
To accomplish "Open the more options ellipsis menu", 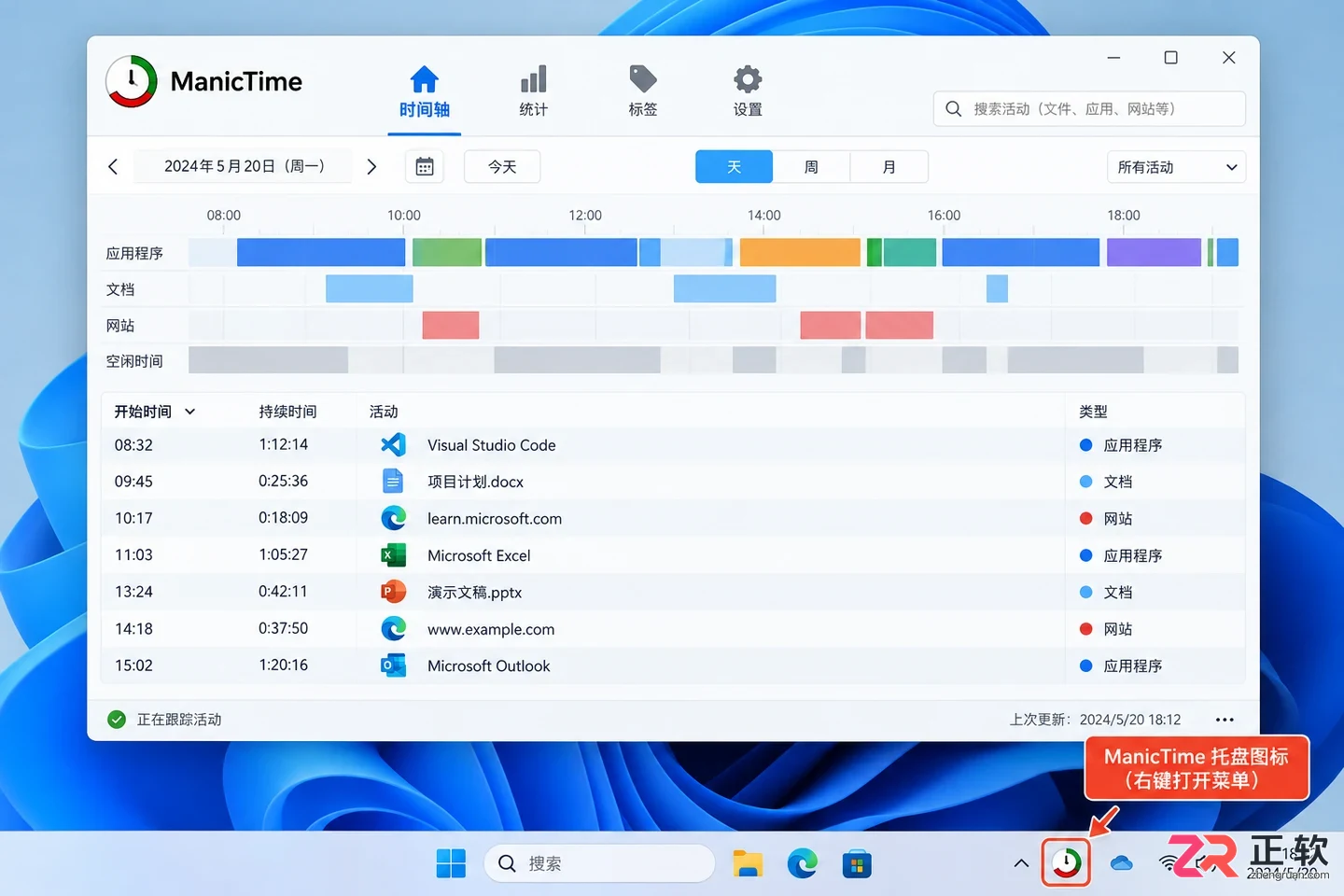I will point(1225,720).
